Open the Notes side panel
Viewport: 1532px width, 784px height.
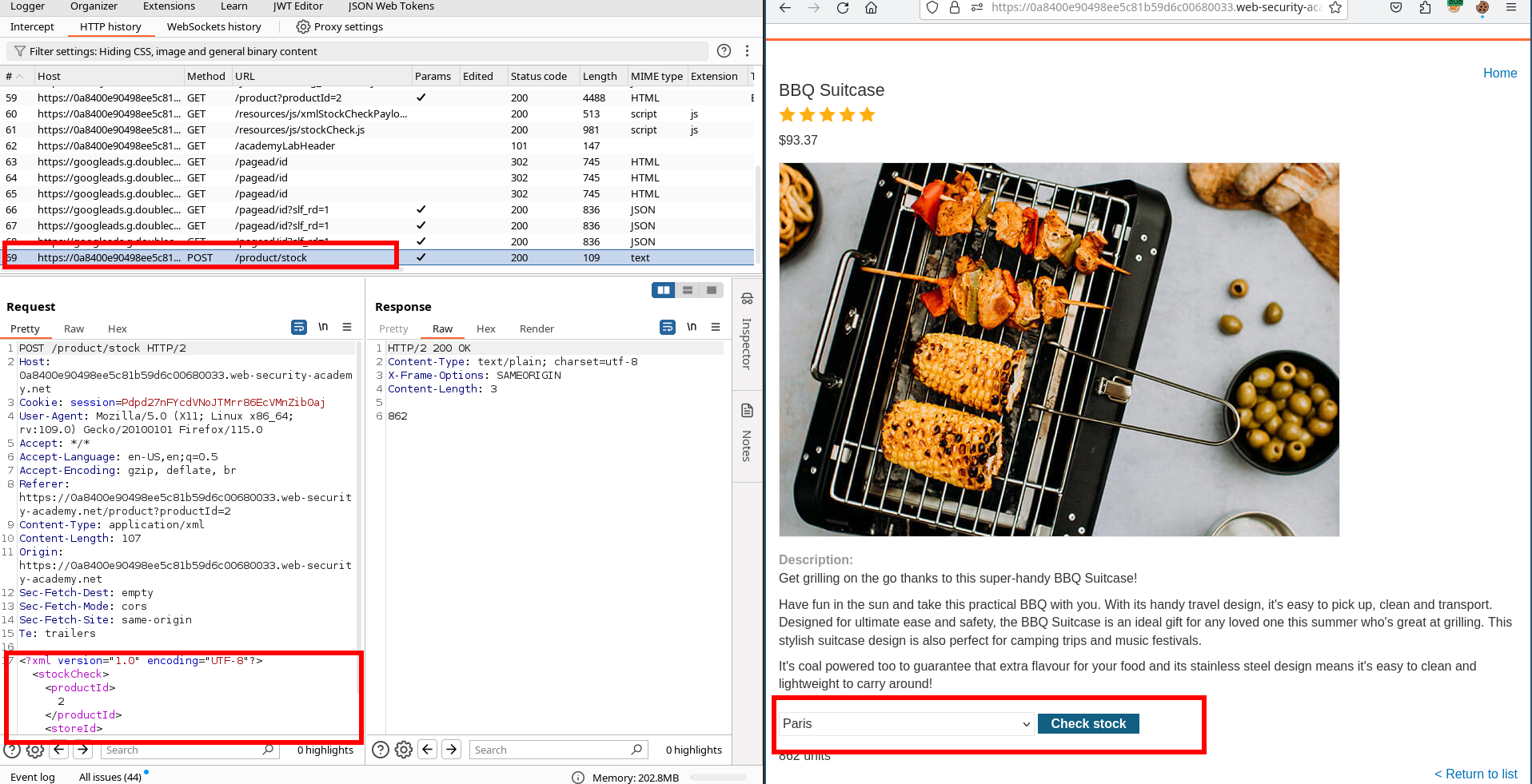(x=747, y=434)
